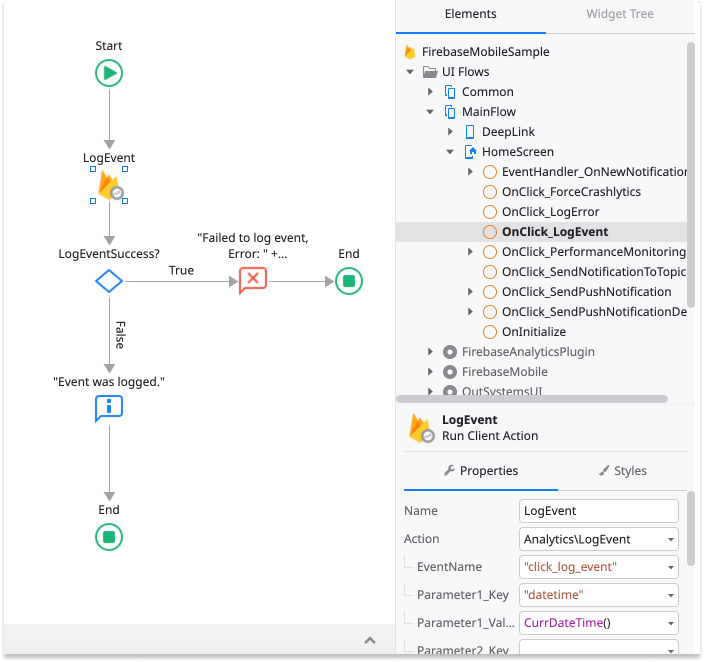The image size is (704, 662).
Task: Select the bottom End node
Action: pos(109,537)
